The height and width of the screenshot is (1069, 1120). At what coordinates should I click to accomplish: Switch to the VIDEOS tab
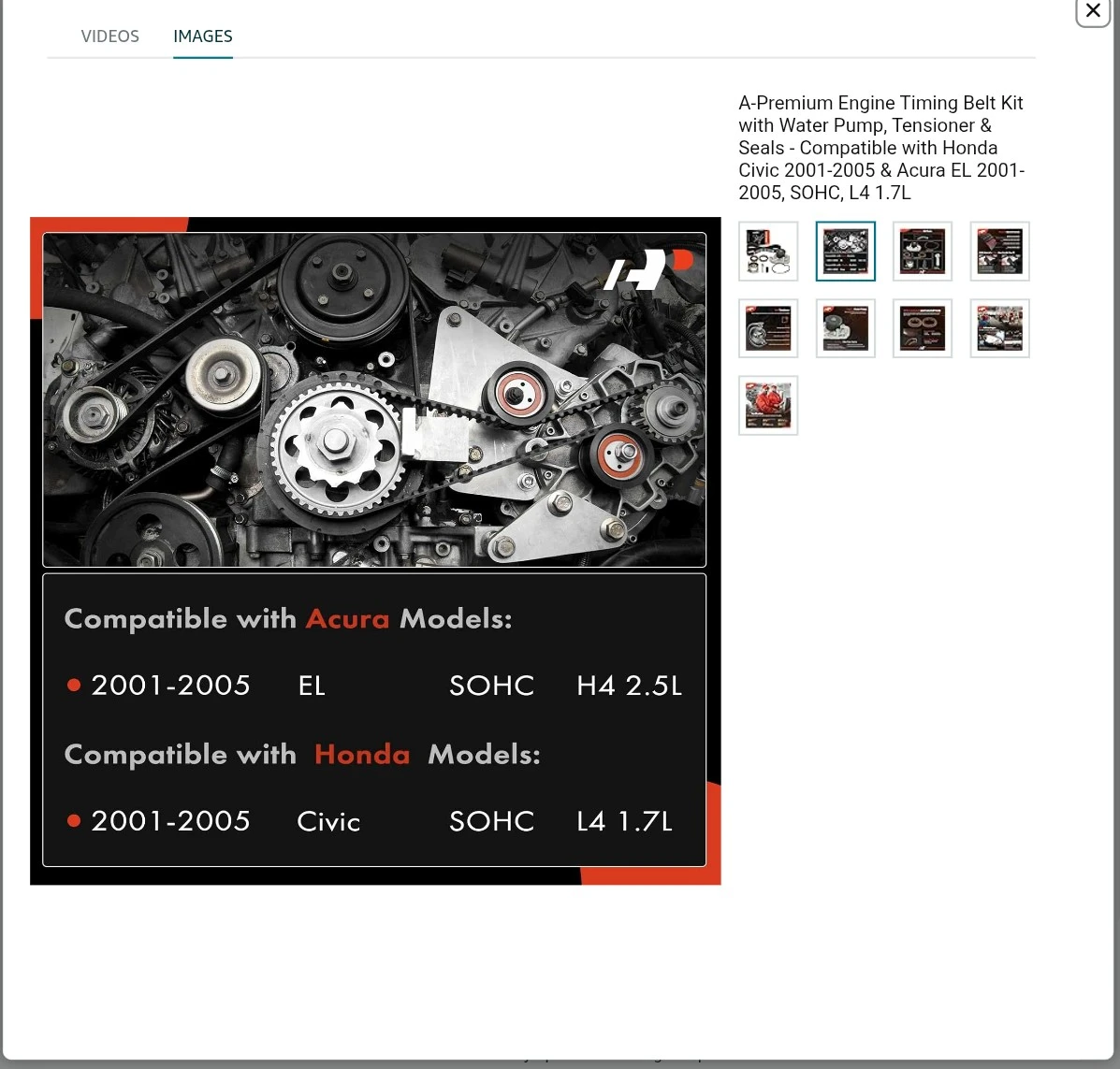coord(110,36)
